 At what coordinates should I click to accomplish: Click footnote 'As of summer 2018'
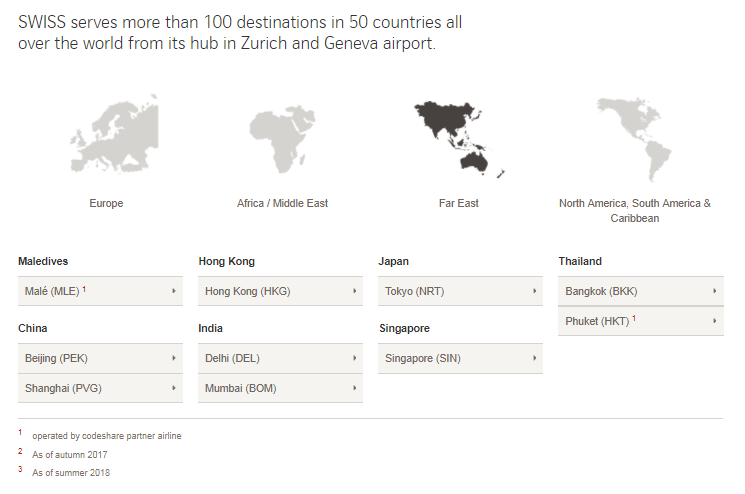[x=71, y=473]
